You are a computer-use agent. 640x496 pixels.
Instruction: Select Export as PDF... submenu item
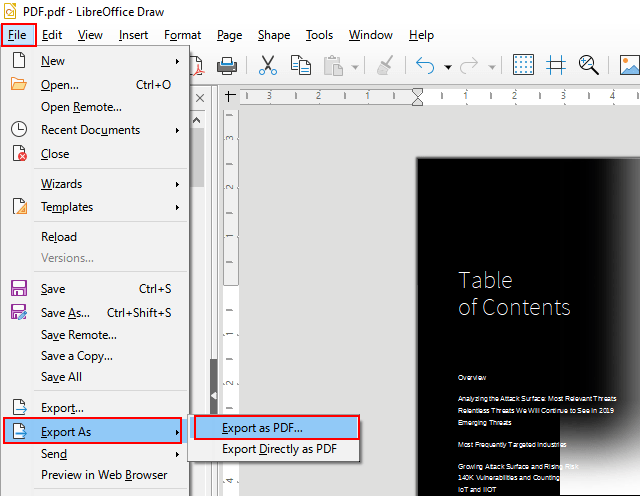tap(276, 427)
